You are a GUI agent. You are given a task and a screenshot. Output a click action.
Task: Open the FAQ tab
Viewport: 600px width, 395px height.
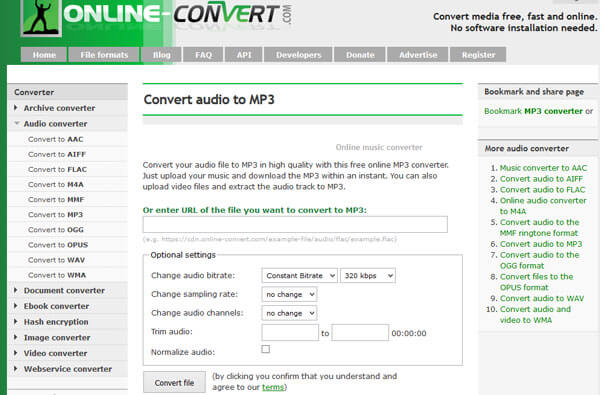[203, 55]
